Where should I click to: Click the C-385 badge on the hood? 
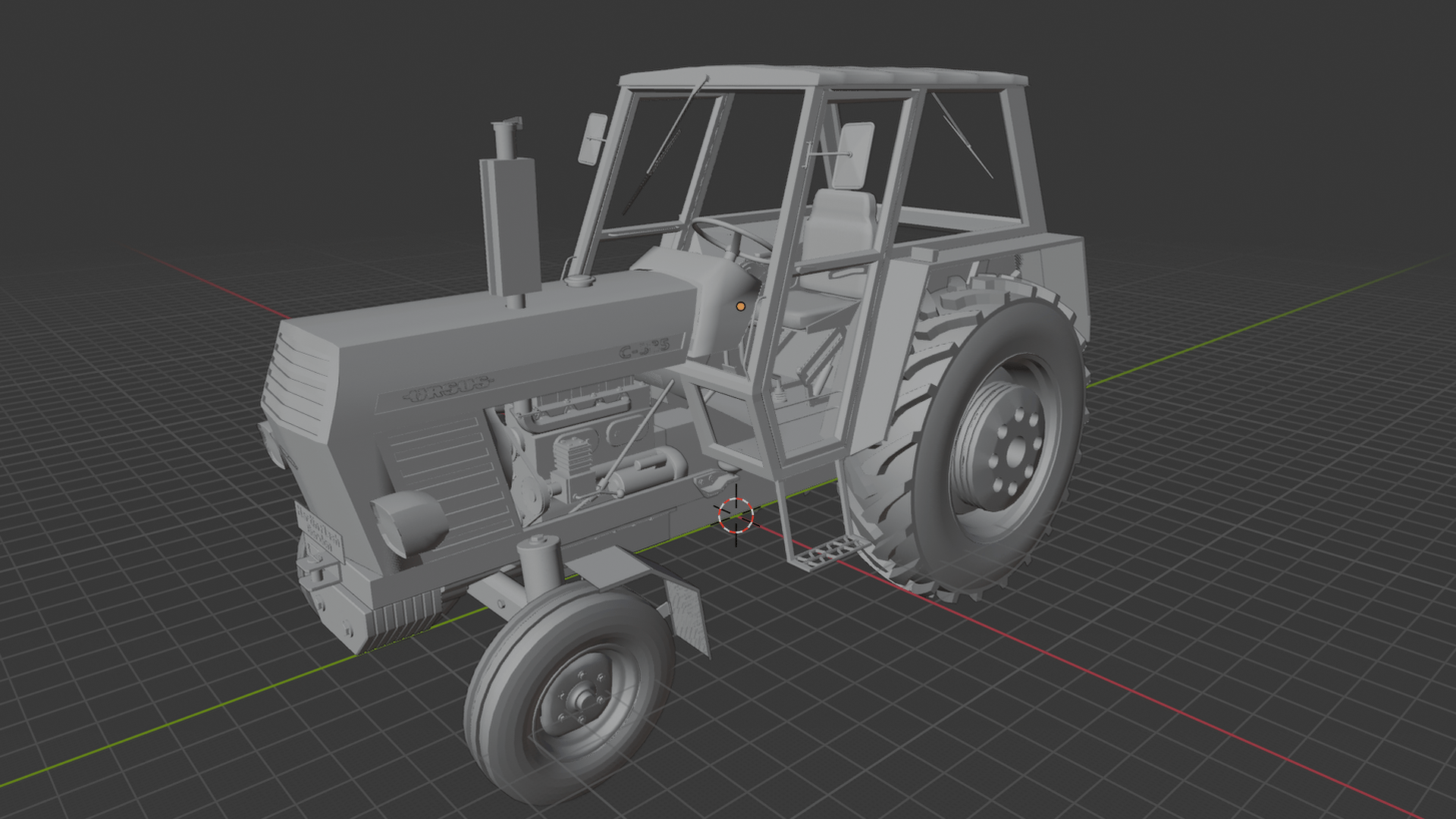[645, 349]
